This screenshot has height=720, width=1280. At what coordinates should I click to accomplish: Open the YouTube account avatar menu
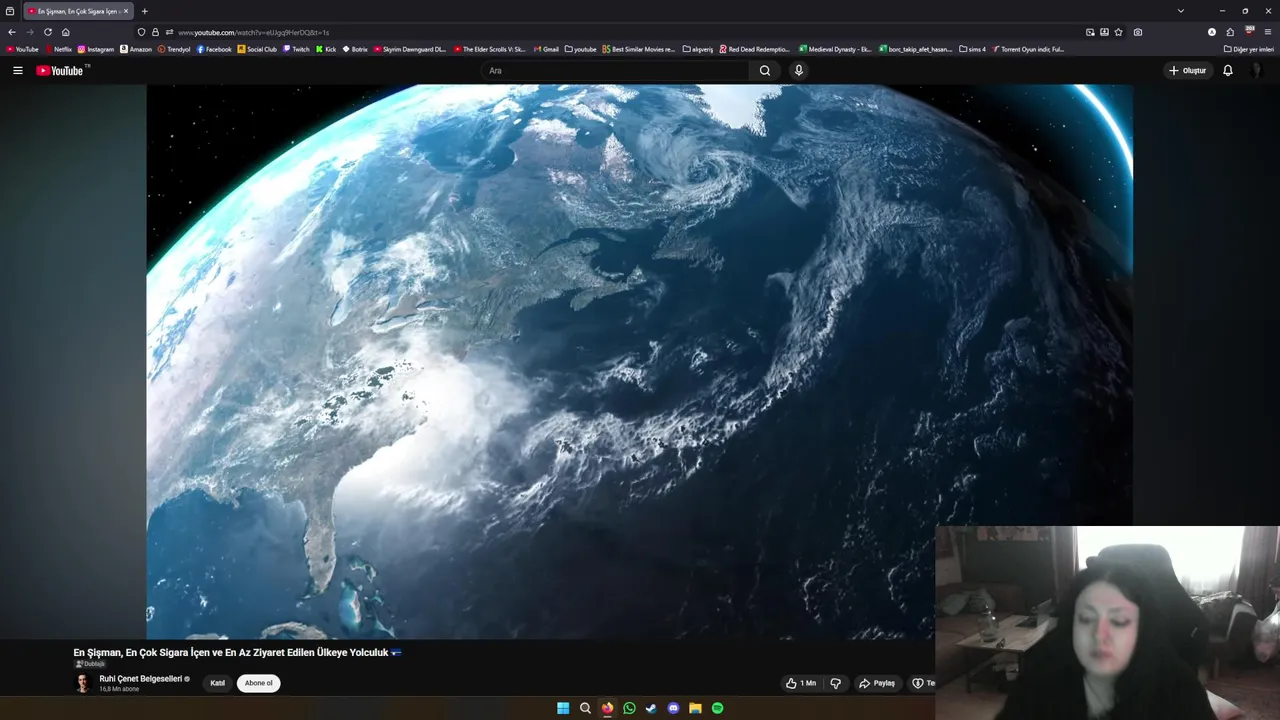pyautogui.click(x=1258, y=71)
